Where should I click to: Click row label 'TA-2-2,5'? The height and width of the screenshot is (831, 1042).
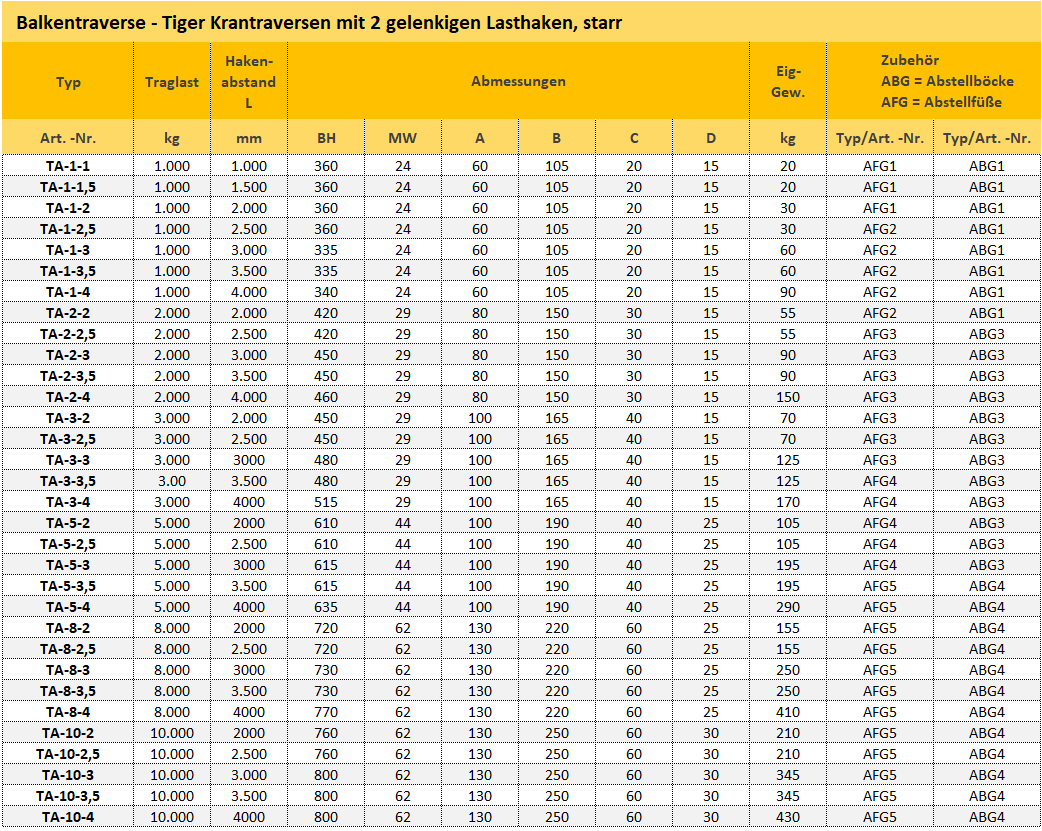point(68,334)
